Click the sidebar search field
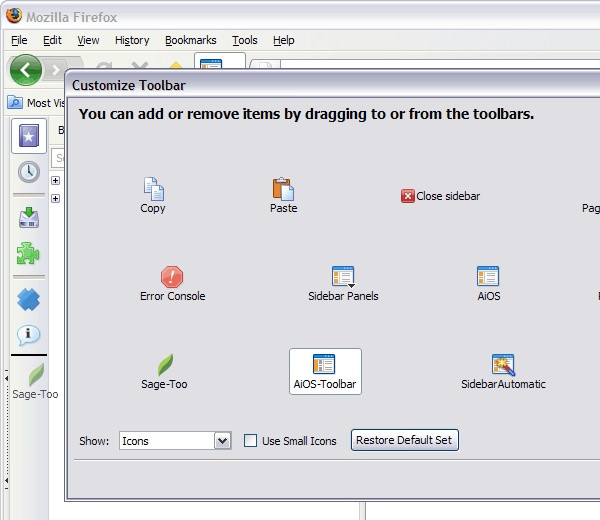 click(58, 158)
